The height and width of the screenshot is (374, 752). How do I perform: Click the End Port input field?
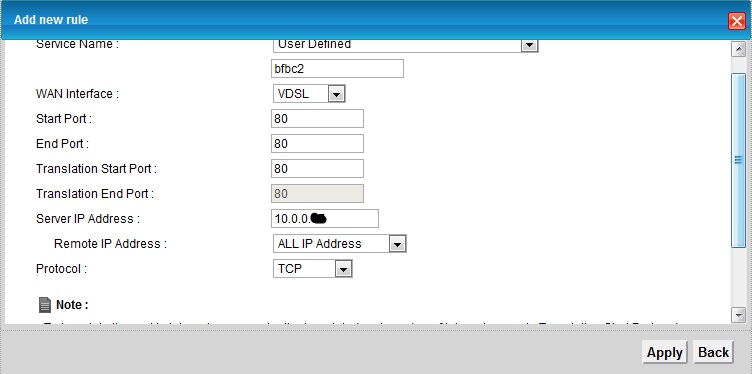point(317,143)
